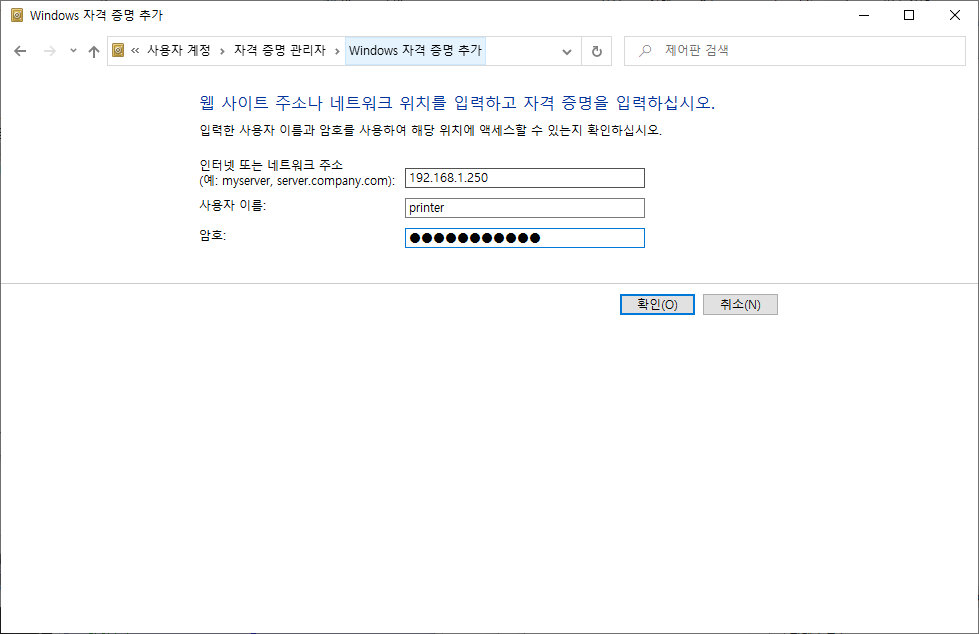979x634 pixels.
Task: Go up one level with up arrow
Action: point(94,51)
